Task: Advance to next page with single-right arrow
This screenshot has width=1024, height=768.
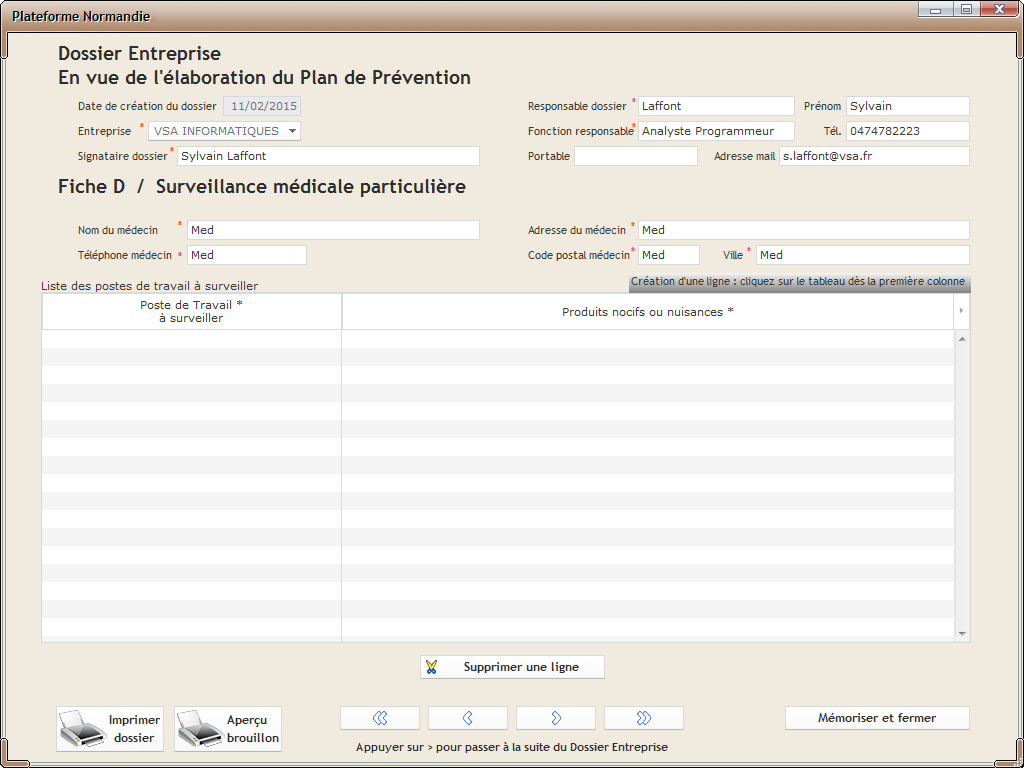Action: pyautogui.click(x=556, y=718)
